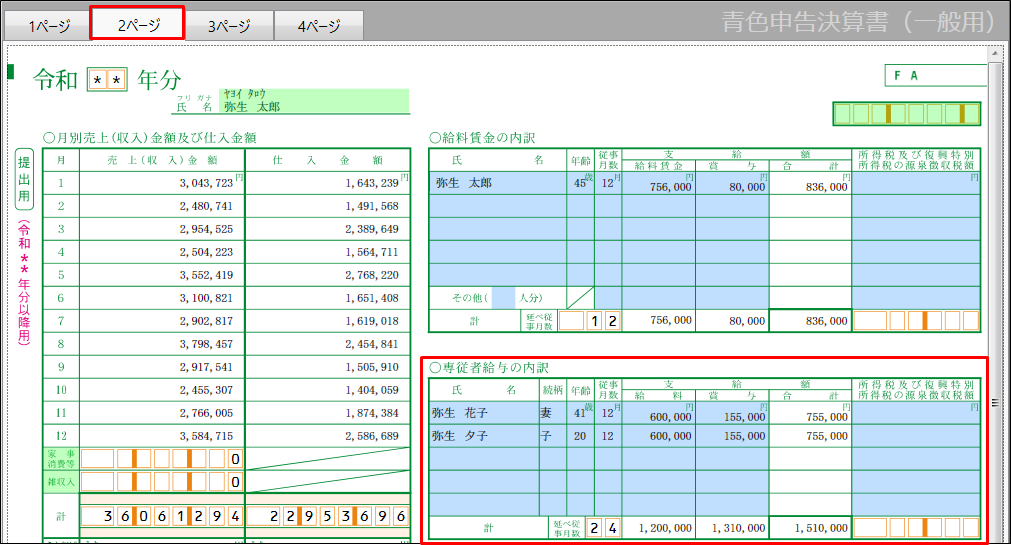Click the 賞与 cell showing 80,000
1011x545 pixels.
pyautogui.click(x=732, y=185)
